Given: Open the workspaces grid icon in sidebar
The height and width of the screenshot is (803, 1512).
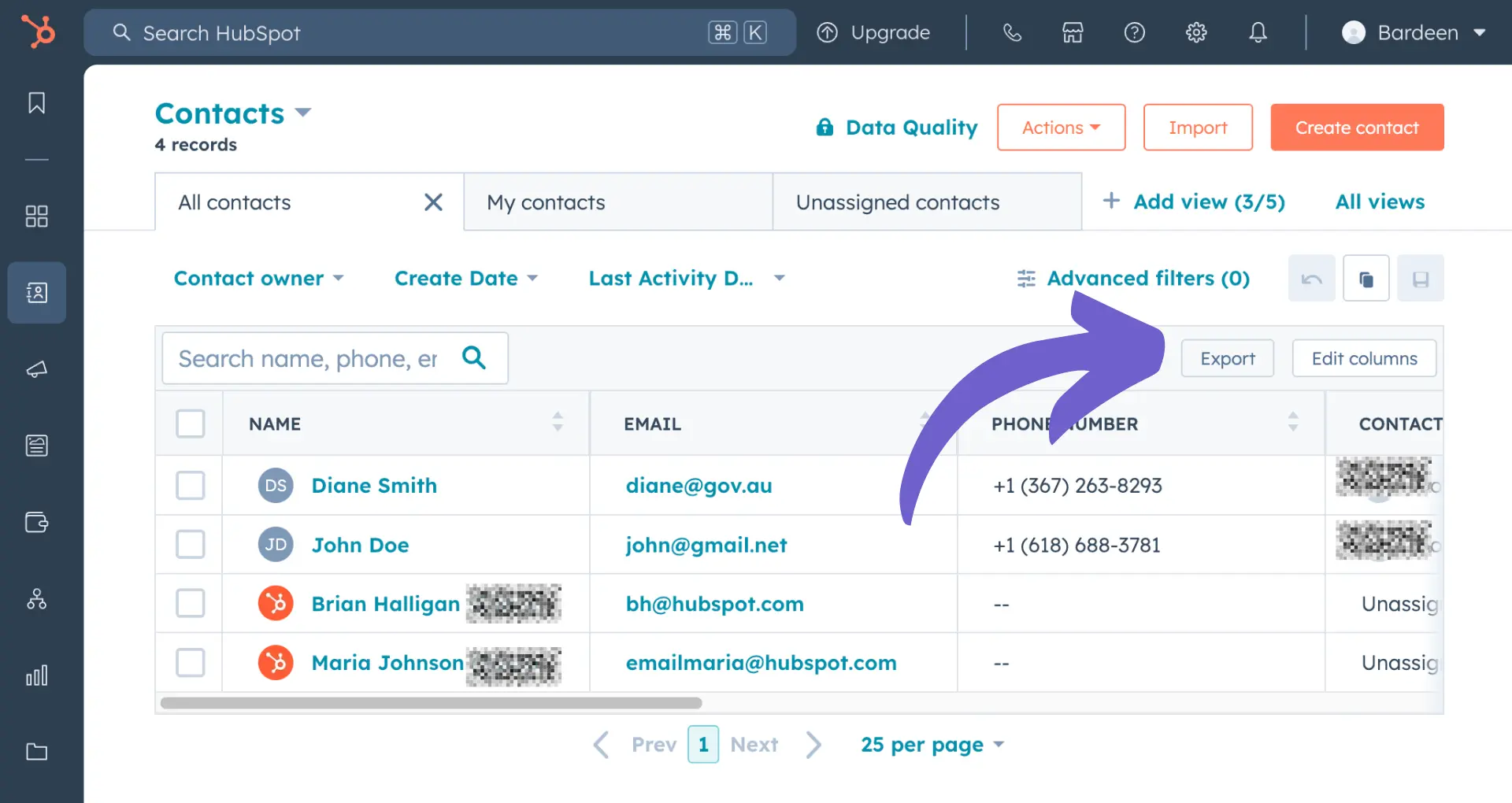Looking at the screenshot, I should tap(36, 216).
